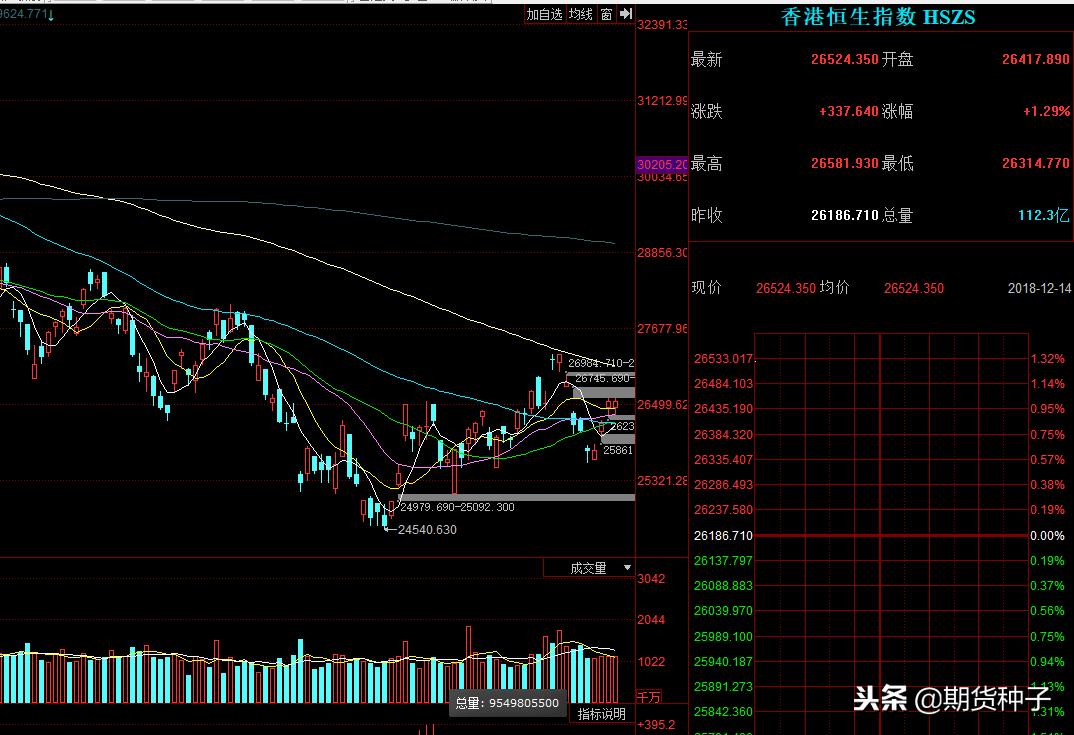Click the 28856.30 price axis label

(x=662, y=253)
